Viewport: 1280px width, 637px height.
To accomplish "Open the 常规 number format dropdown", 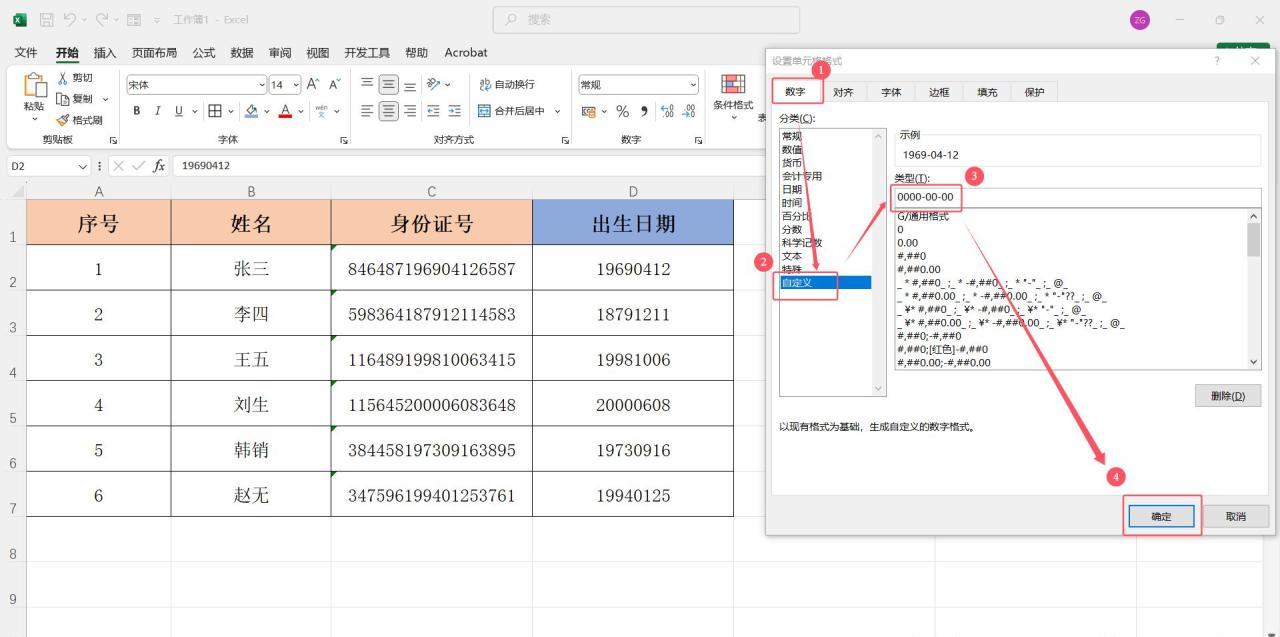I will click(693, 85).
